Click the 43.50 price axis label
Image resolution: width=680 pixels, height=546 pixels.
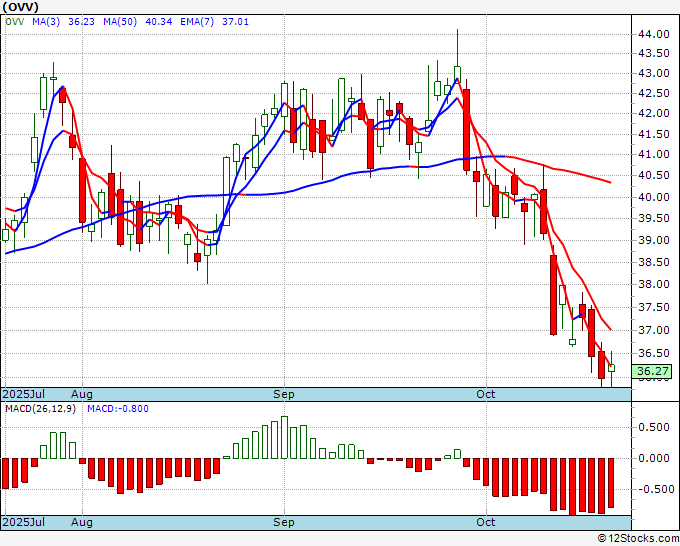[x=654, y=54]
